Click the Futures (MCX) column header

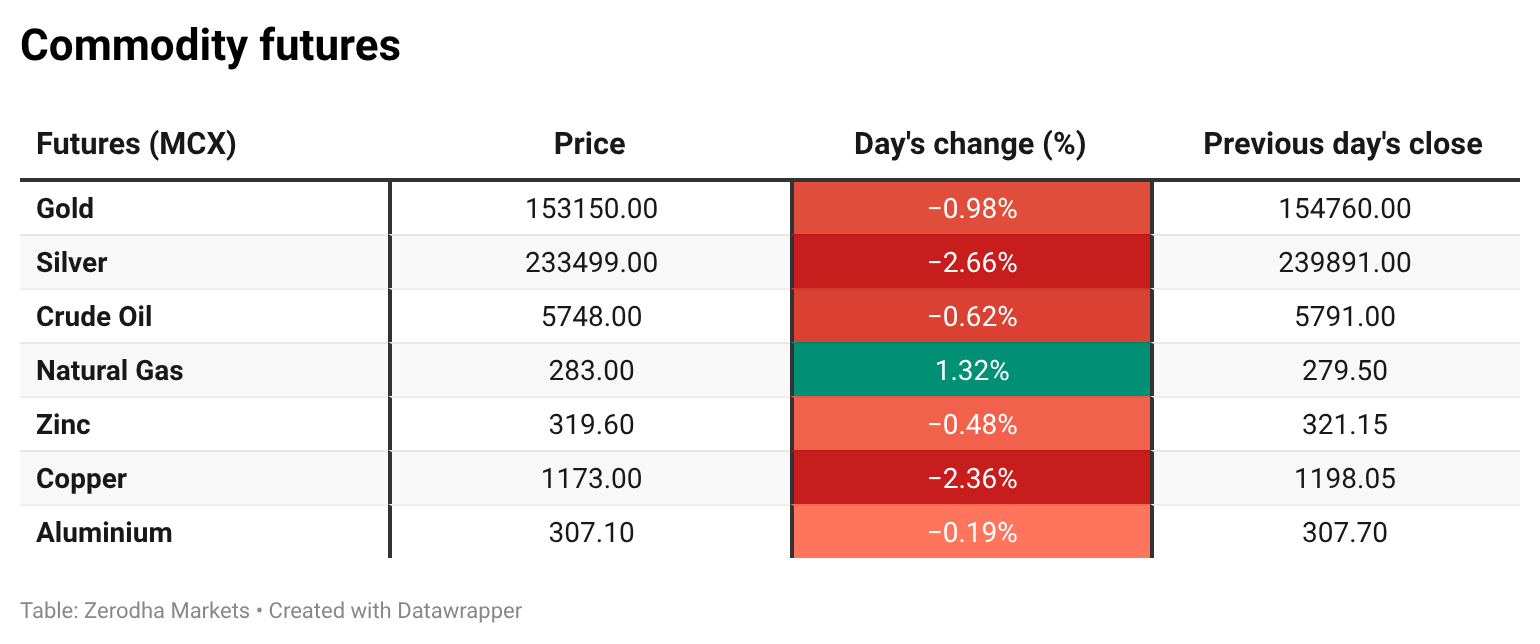pyautogui.click(x=136, y=144)
